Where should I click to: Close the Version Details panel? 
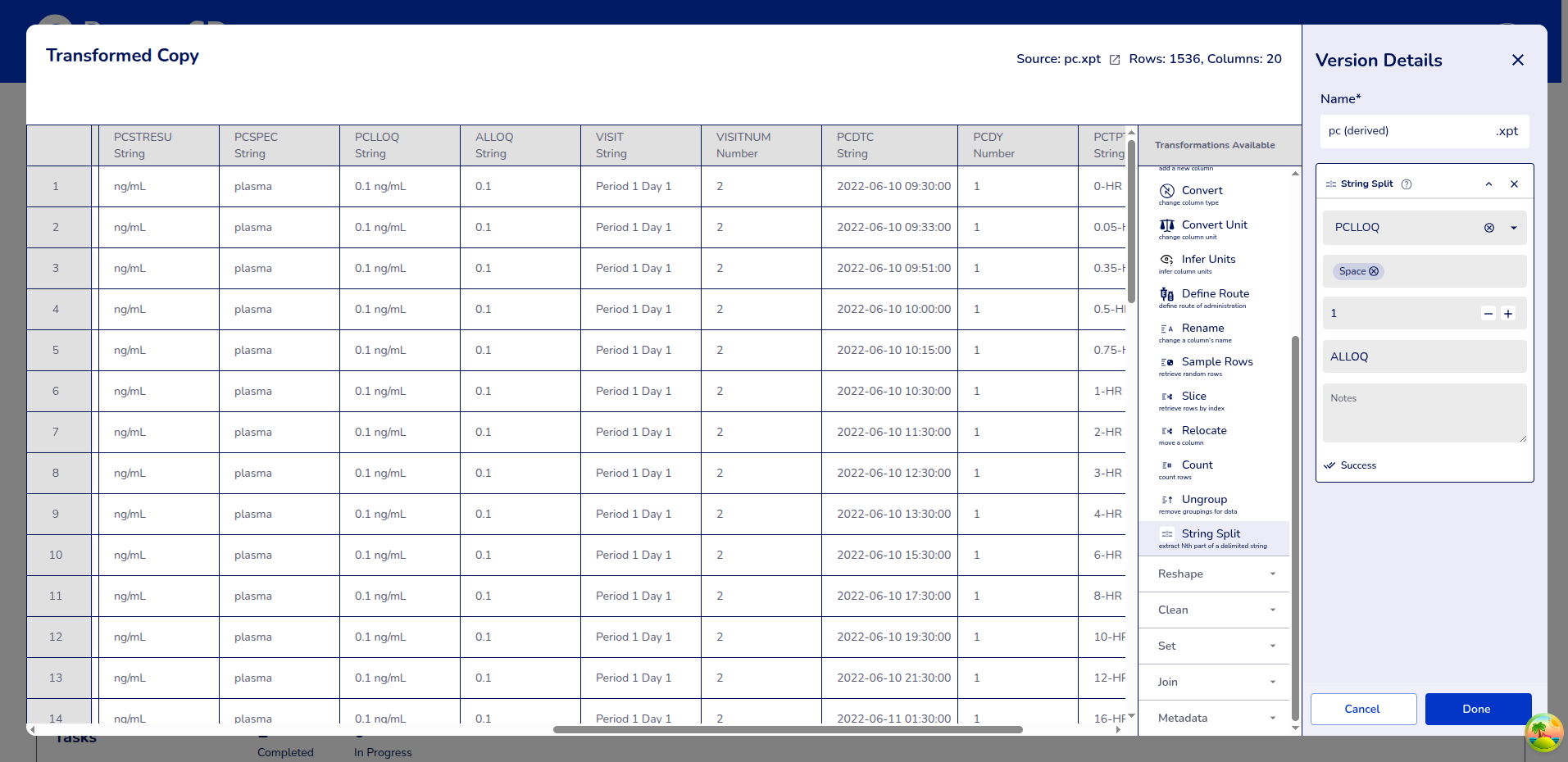[x=1517, y=60]
